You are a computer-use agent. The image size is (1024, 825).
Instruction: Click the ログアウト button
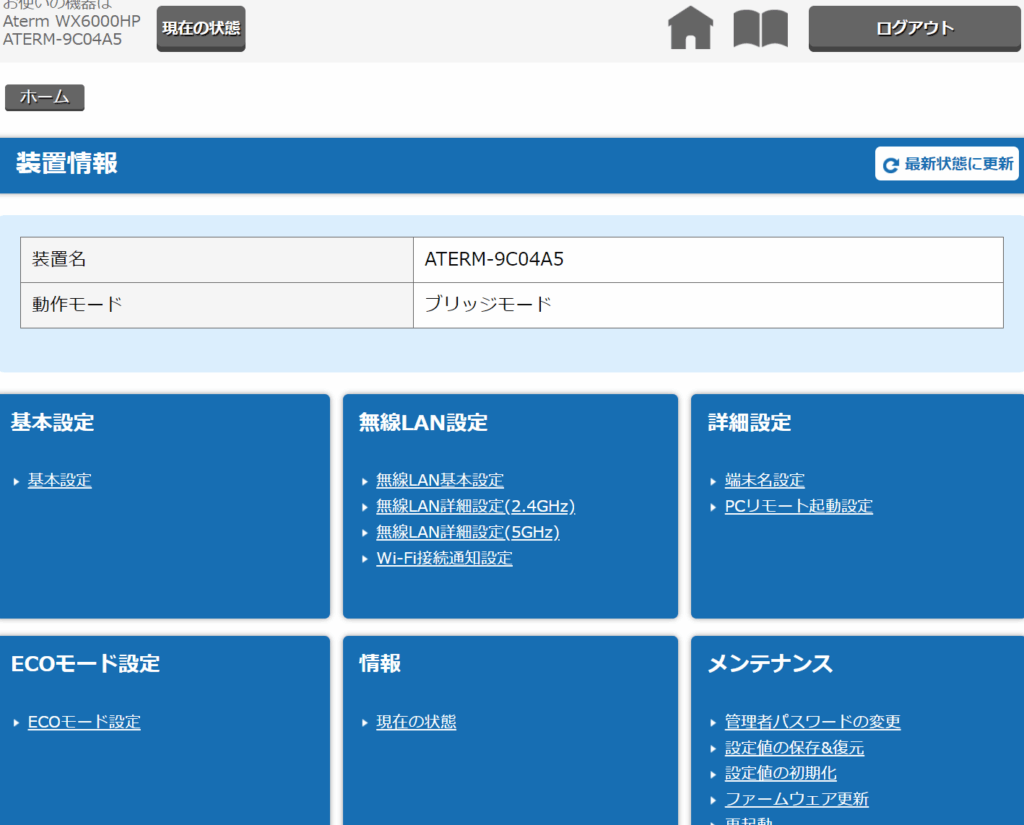(914, 28)
